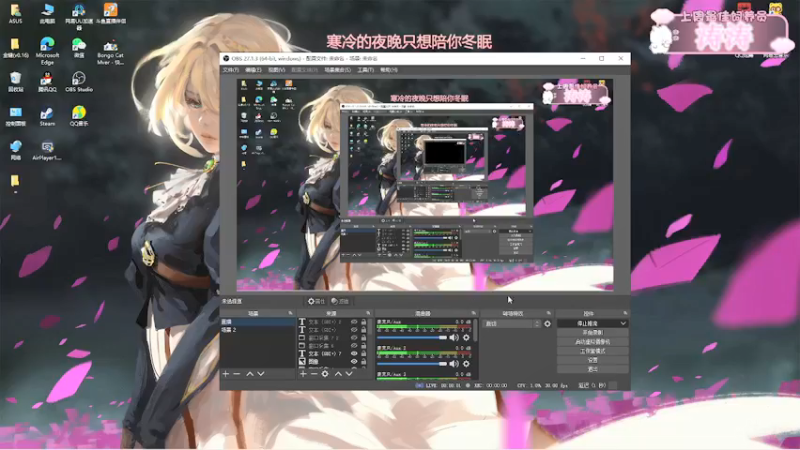Select the Microsoft Edge desktop icon
The width and height of the screenshot is (800, 450).
[47, 51]
